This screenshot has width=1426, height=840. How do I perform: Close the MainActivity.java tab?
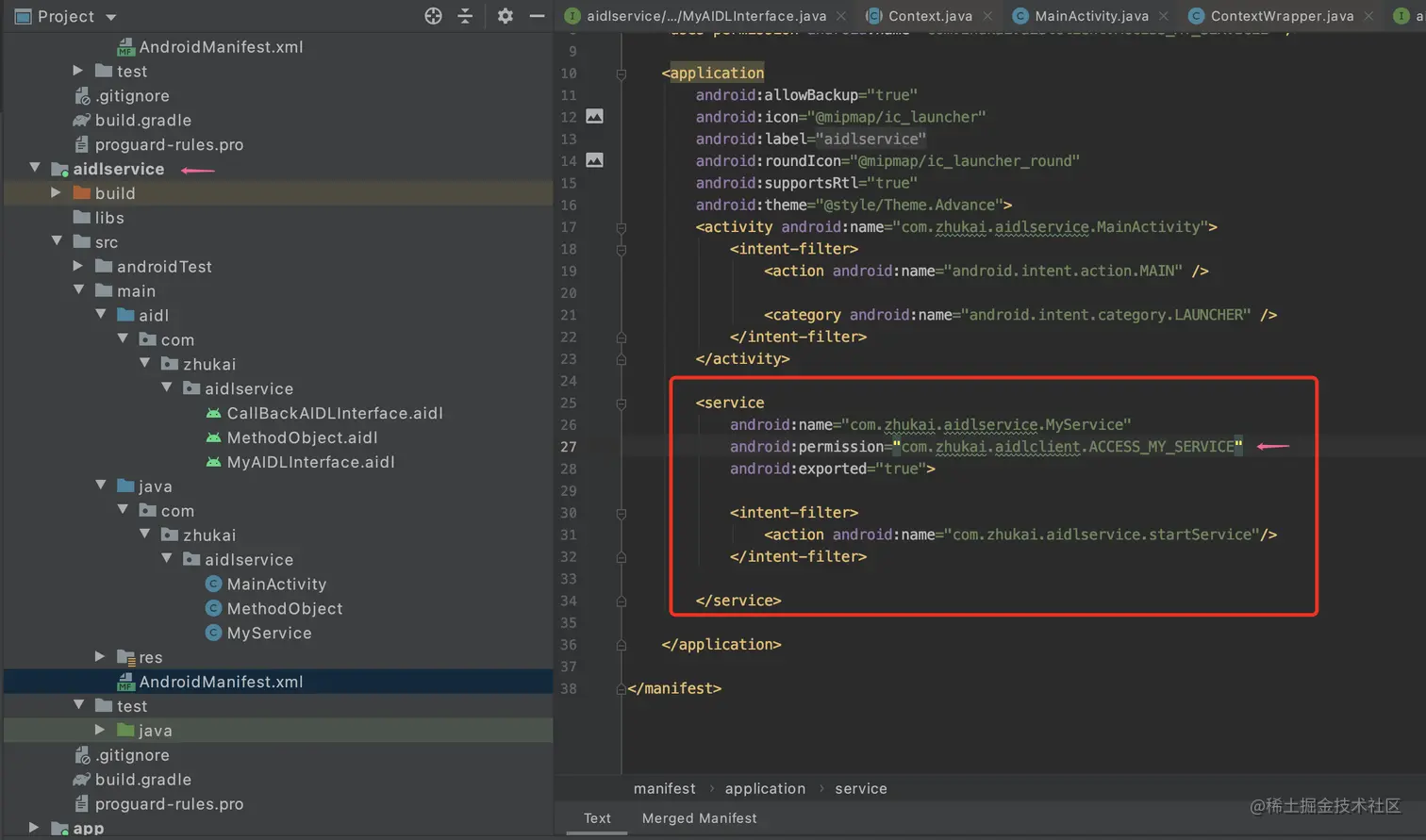click(1164, 16)
